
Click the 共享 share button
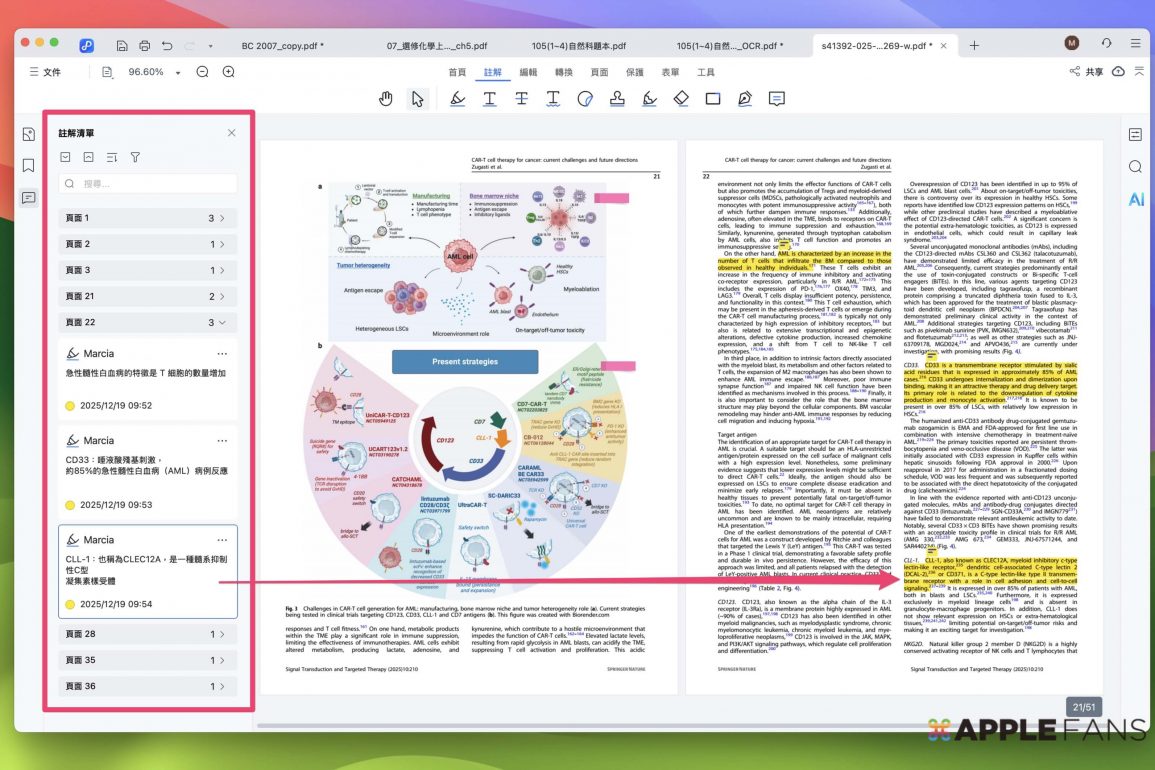(x=1087, y=72)
